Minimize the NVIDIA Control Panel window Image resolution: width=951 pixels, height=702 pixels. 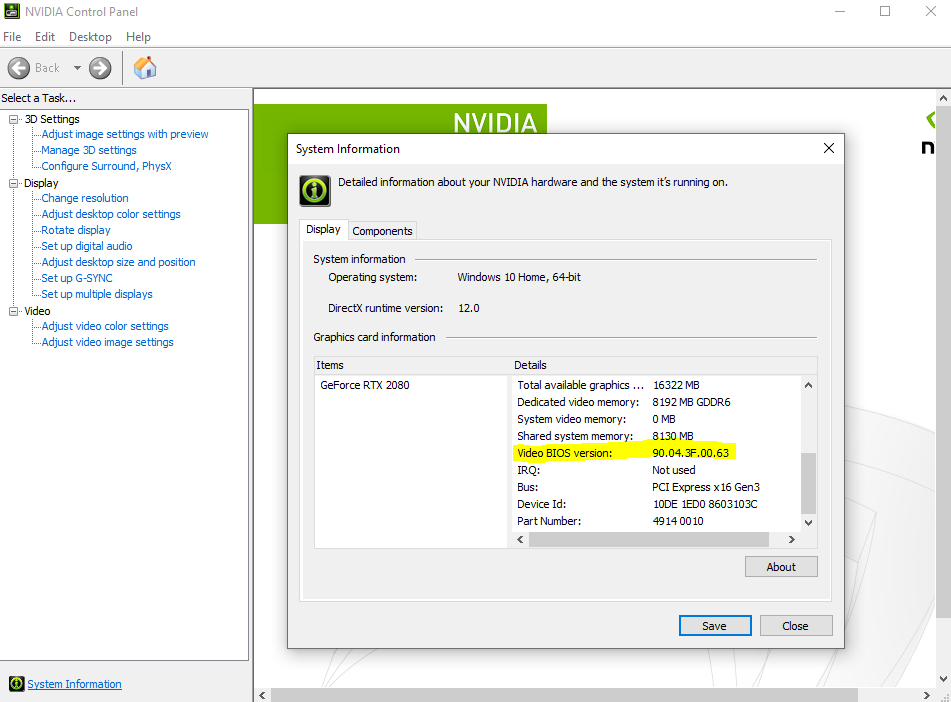pyautogui.click(x=840, y=11)
